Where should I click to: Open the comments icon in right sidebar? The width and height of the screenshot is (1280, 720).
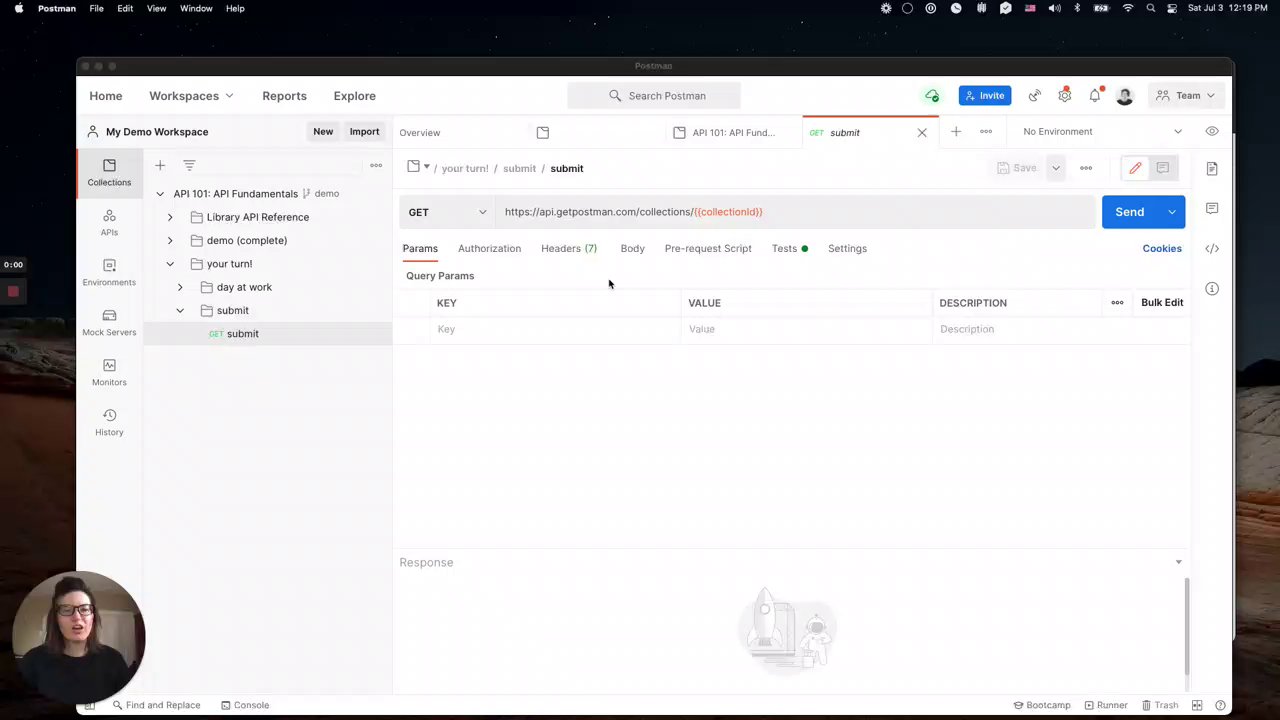1212,208
